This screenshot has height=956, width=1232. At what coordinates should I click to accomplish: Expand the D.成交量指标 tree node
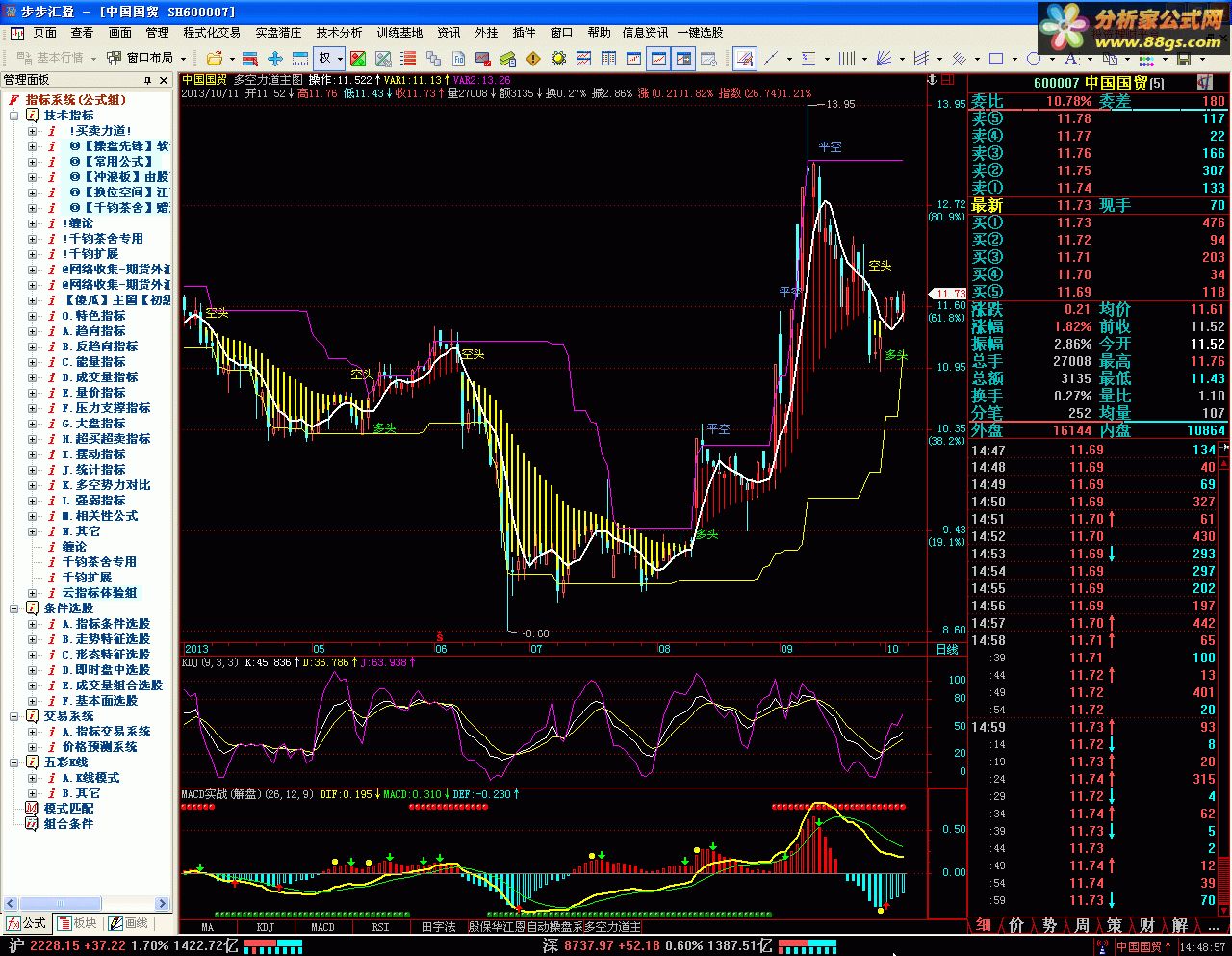32,377
